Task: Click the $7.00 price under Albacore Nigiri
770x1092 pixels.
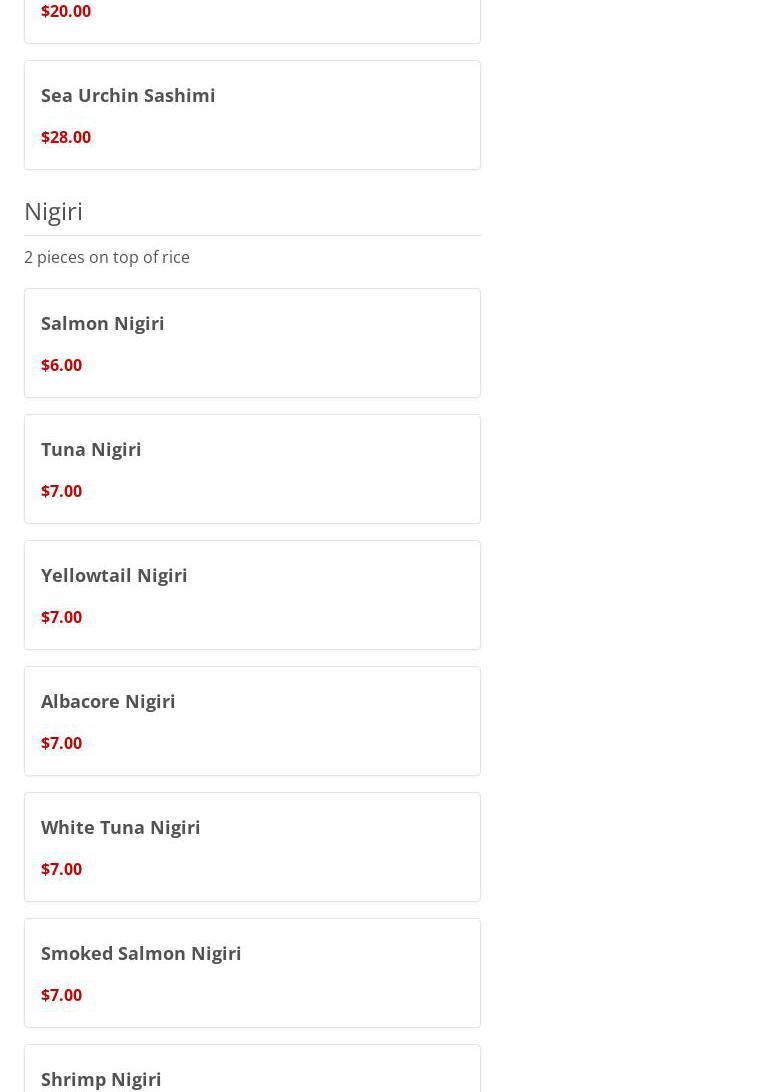Action: [61, 743]
